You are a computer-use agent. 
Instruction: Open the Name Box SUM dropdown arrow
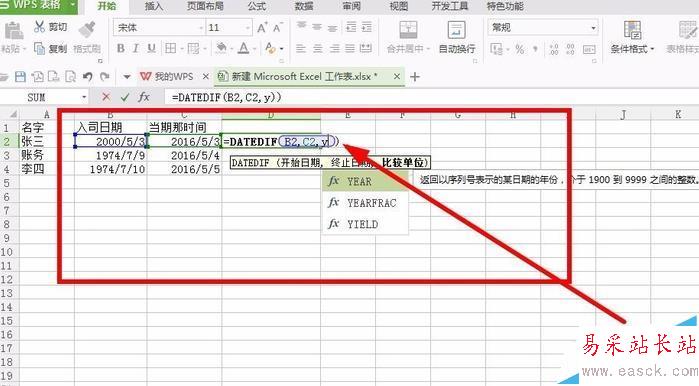click(84, 97)
